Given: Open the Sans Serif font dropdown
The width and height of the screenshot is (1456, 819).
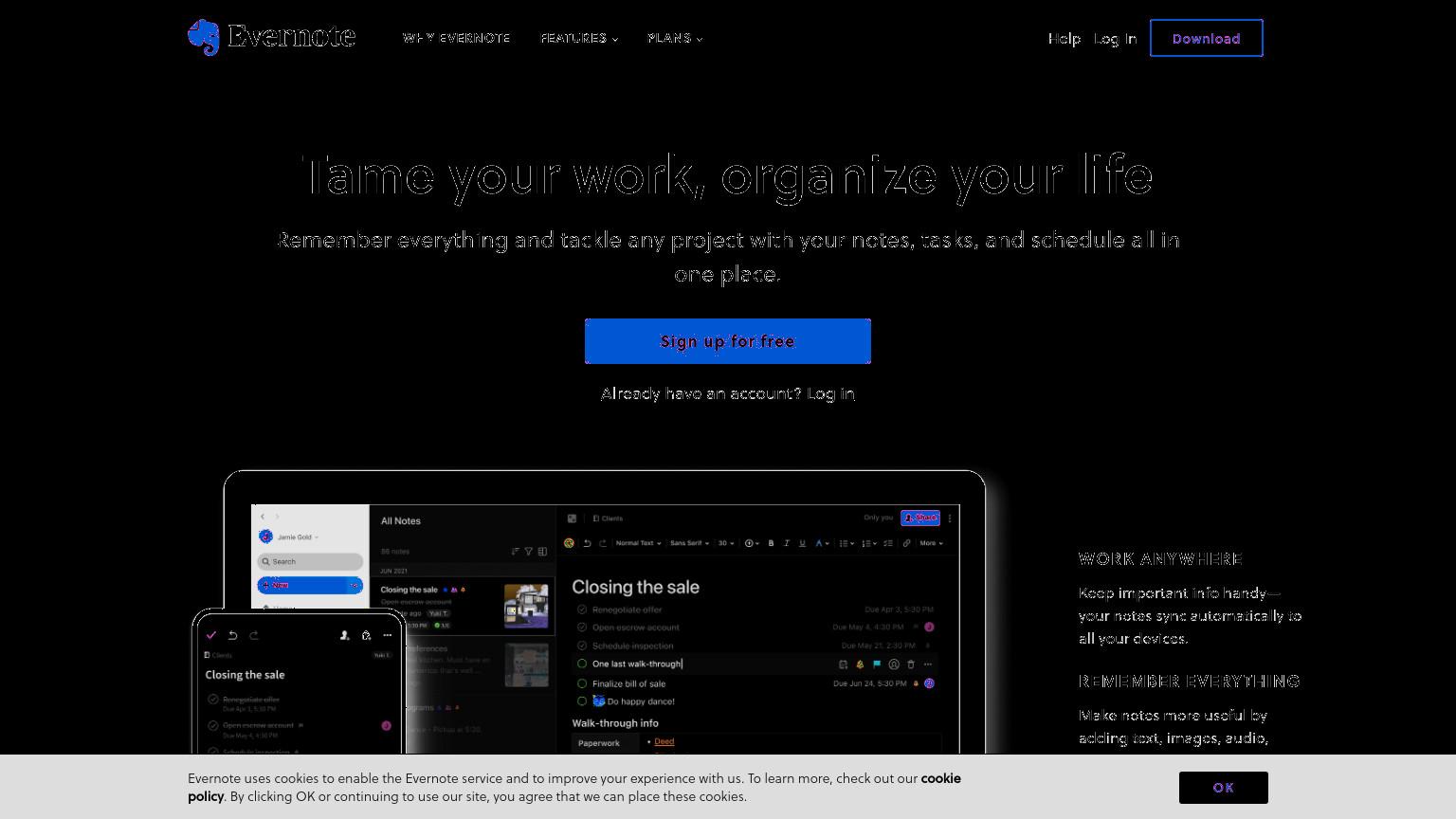Looking at the screenshot, I should 689,543.
